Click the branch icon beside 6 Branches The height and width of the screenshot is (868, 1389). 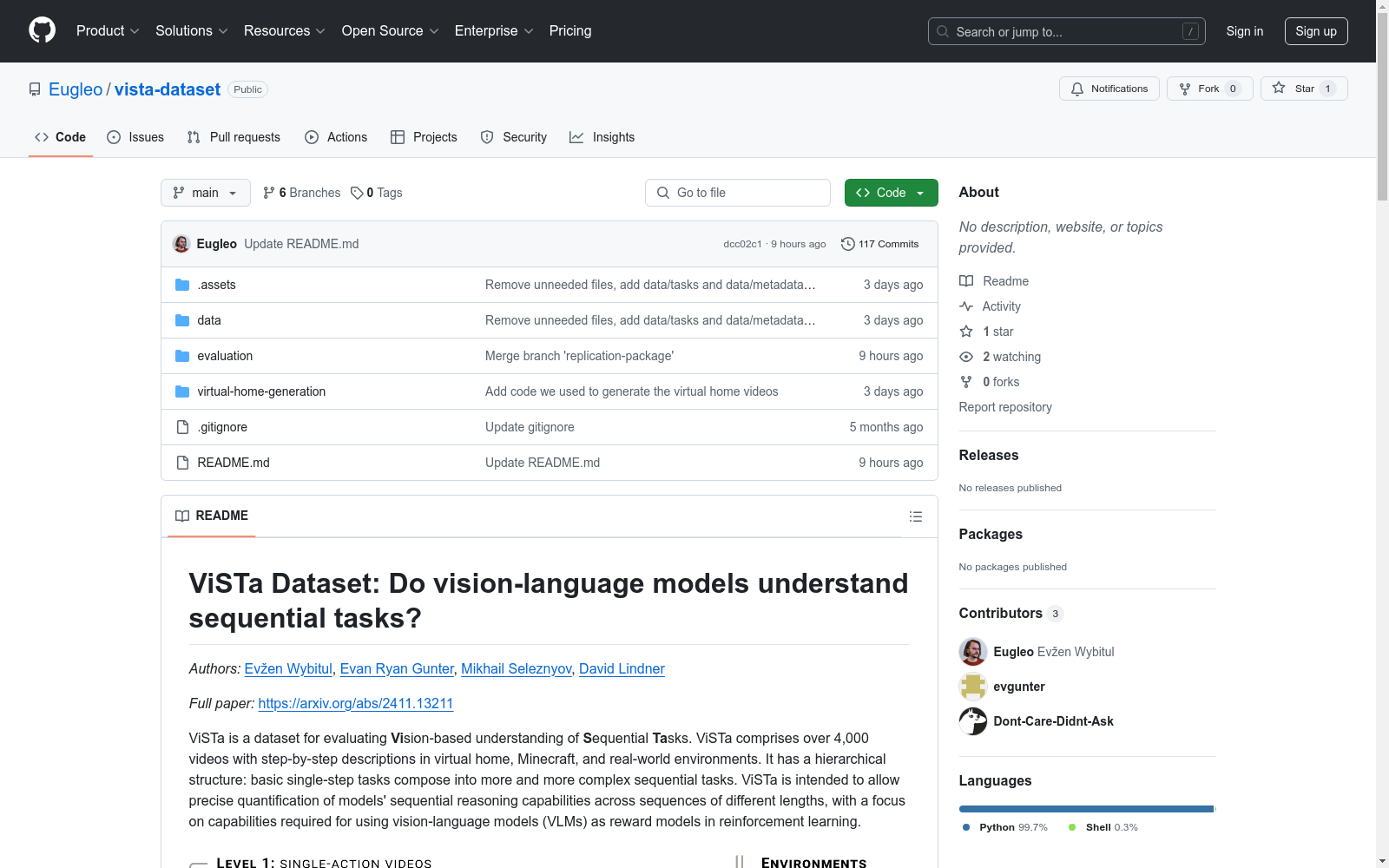pyautogui.click(x=269, y=193)
